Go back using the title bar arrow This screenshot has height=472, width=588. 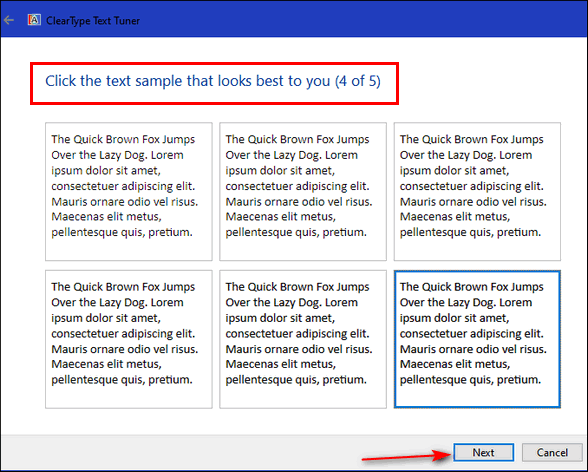point(9,20)
